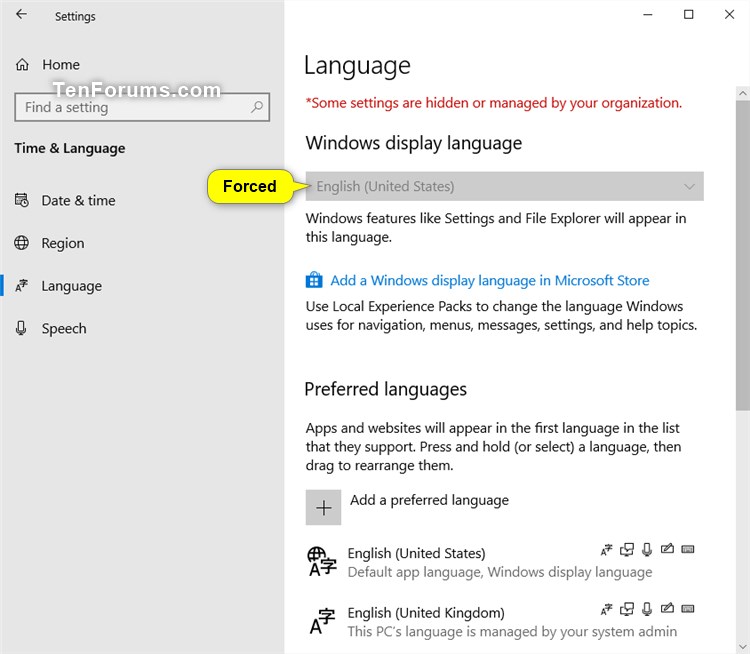Select the Language page
750x654 pixels.
click(71, 286)
